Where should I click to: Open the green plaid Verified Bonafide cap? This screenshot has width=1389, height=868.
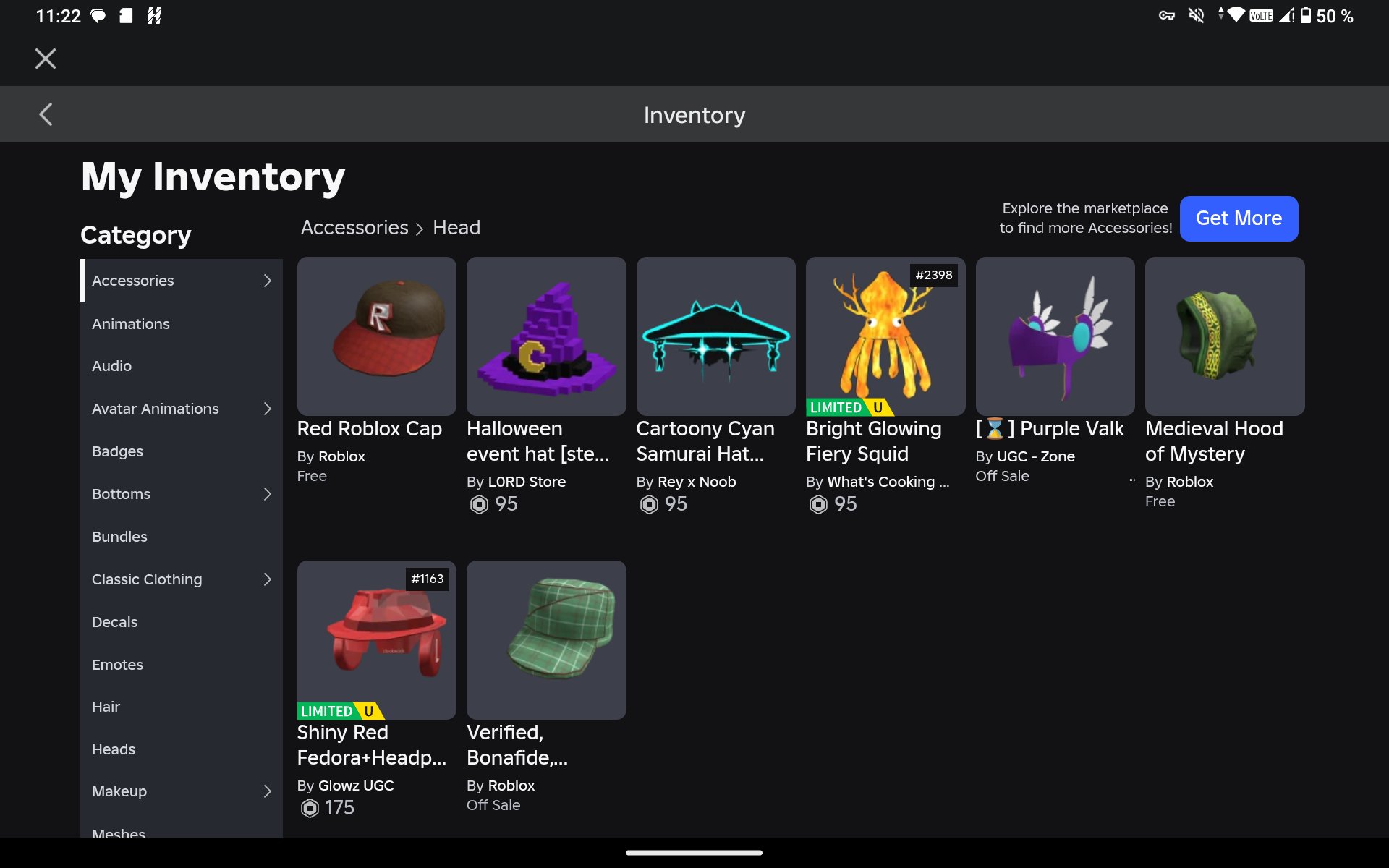546,640
